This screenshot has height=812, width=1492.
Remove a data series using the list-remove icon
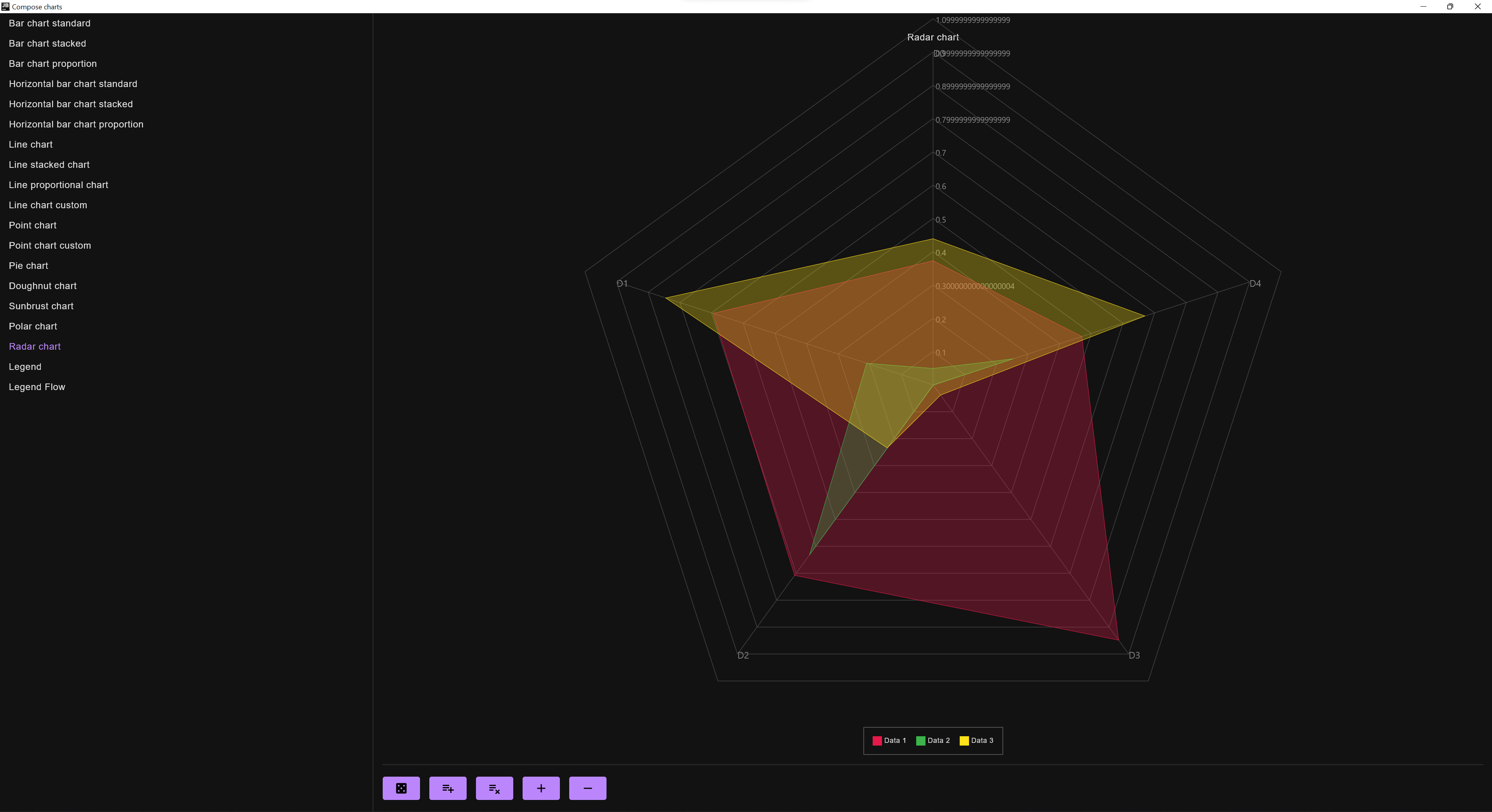tap(494, 788)
